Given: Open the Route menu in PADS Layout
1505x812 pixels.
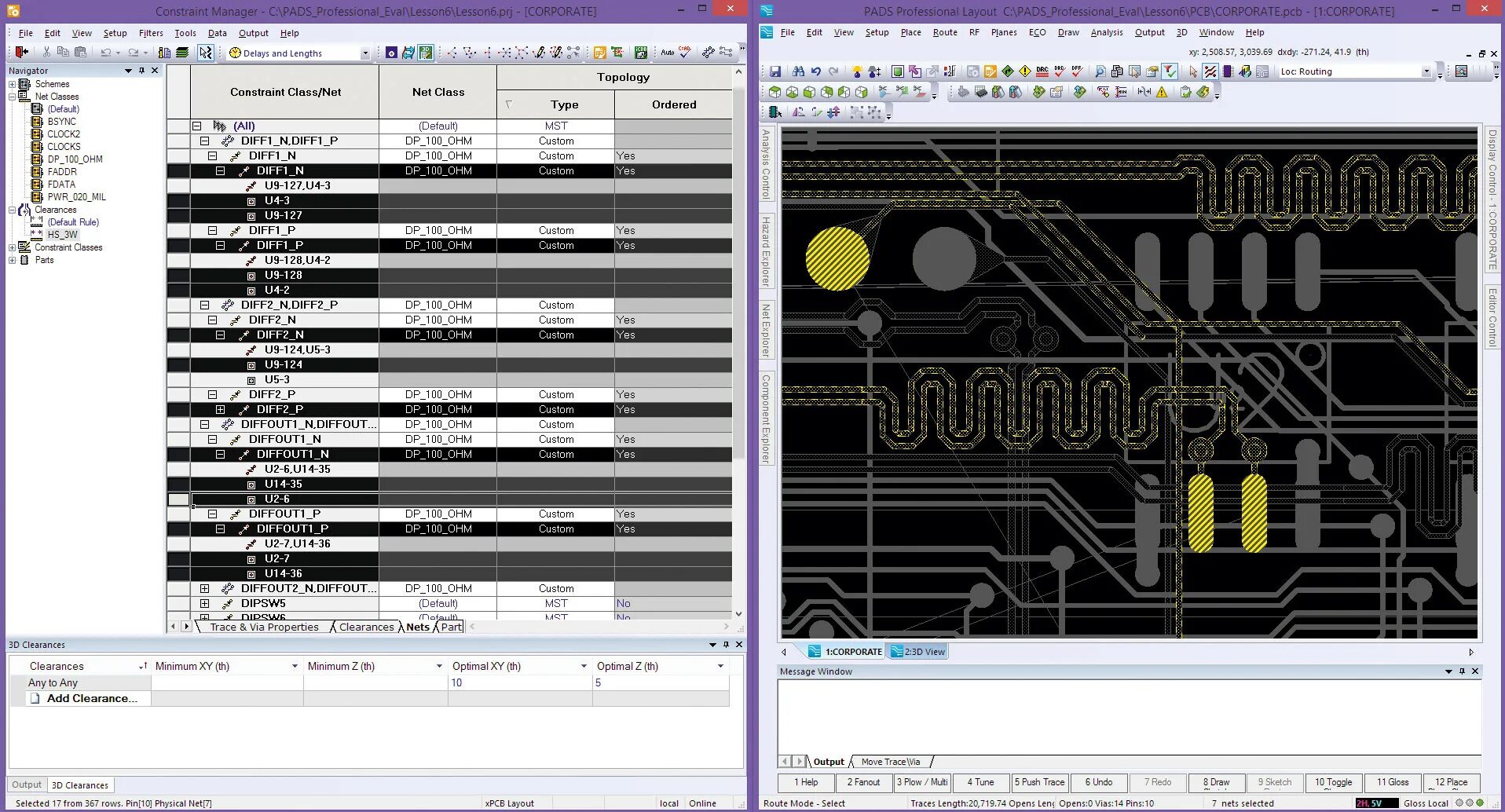Looking at the screenshot, I should tap(945, 32).
